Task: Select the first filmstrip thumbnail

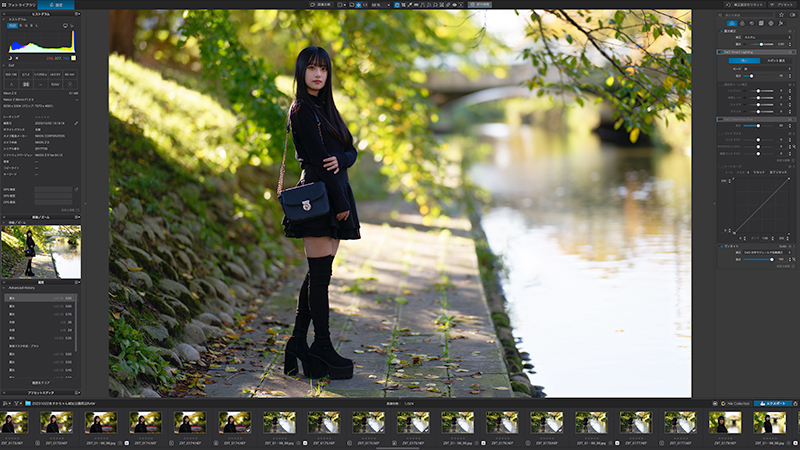Action: (14, 422)
